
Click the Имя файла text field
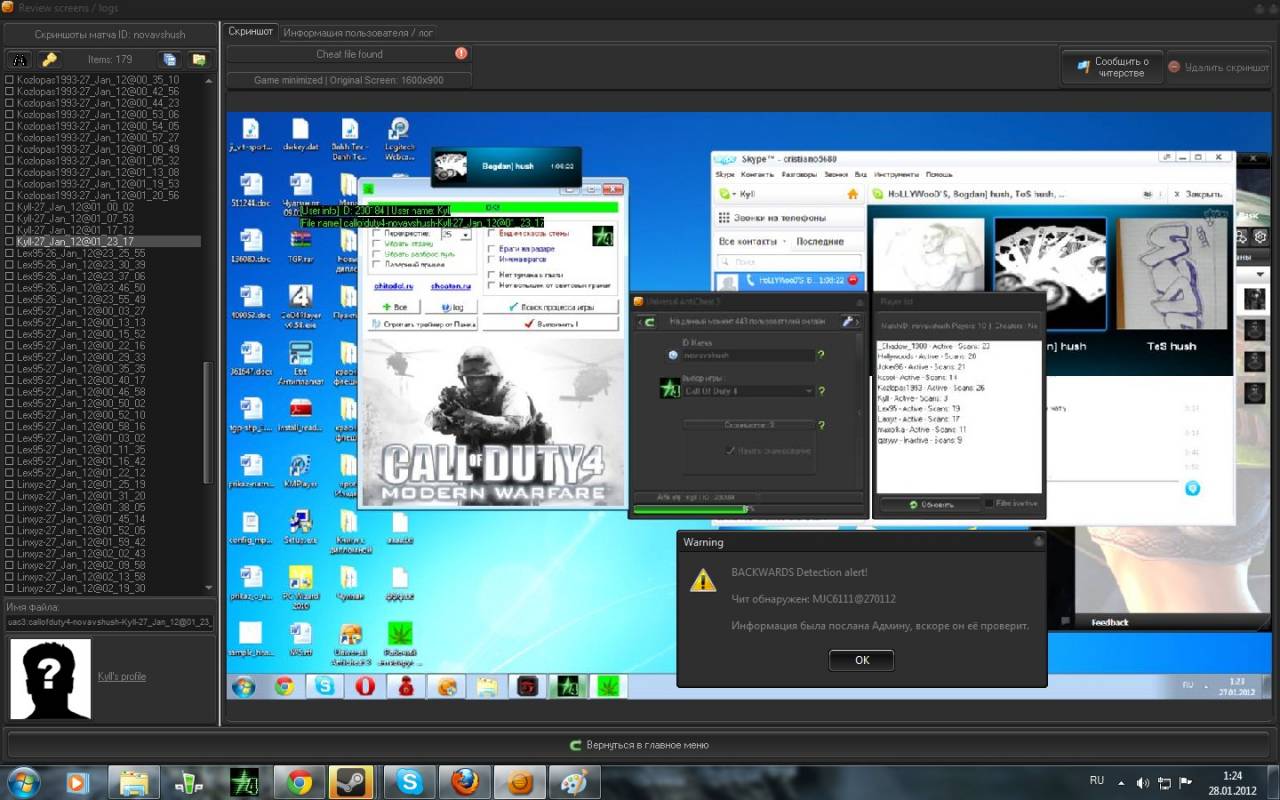109,622
